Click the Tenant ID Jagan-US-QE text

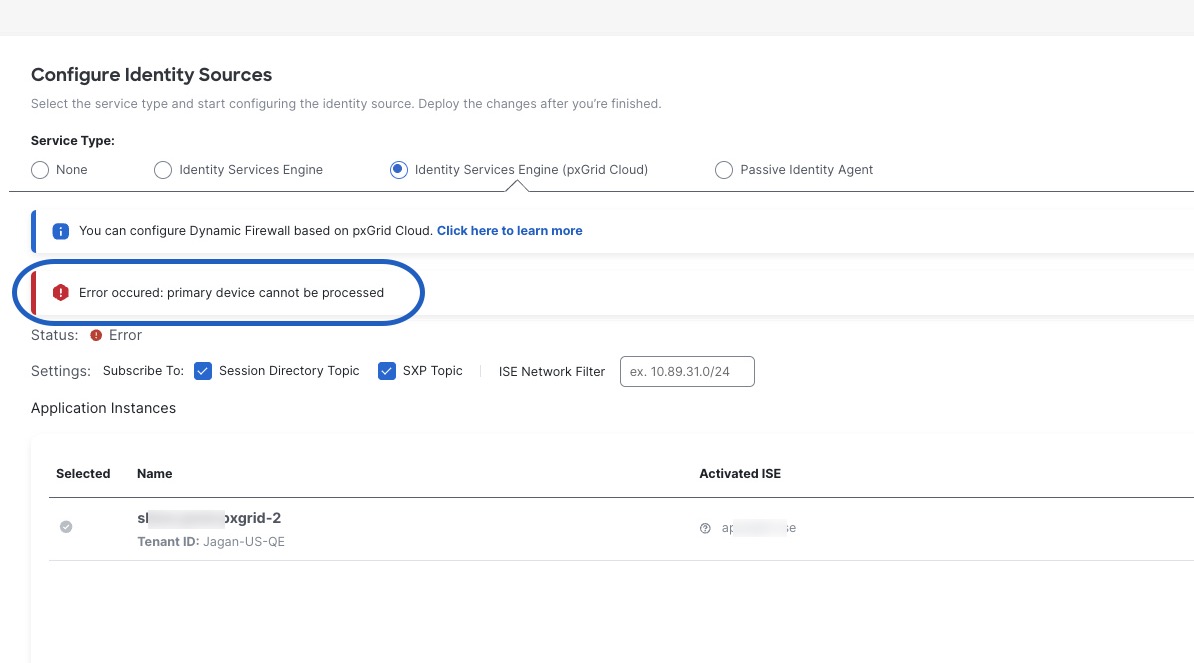pos(211,542)
